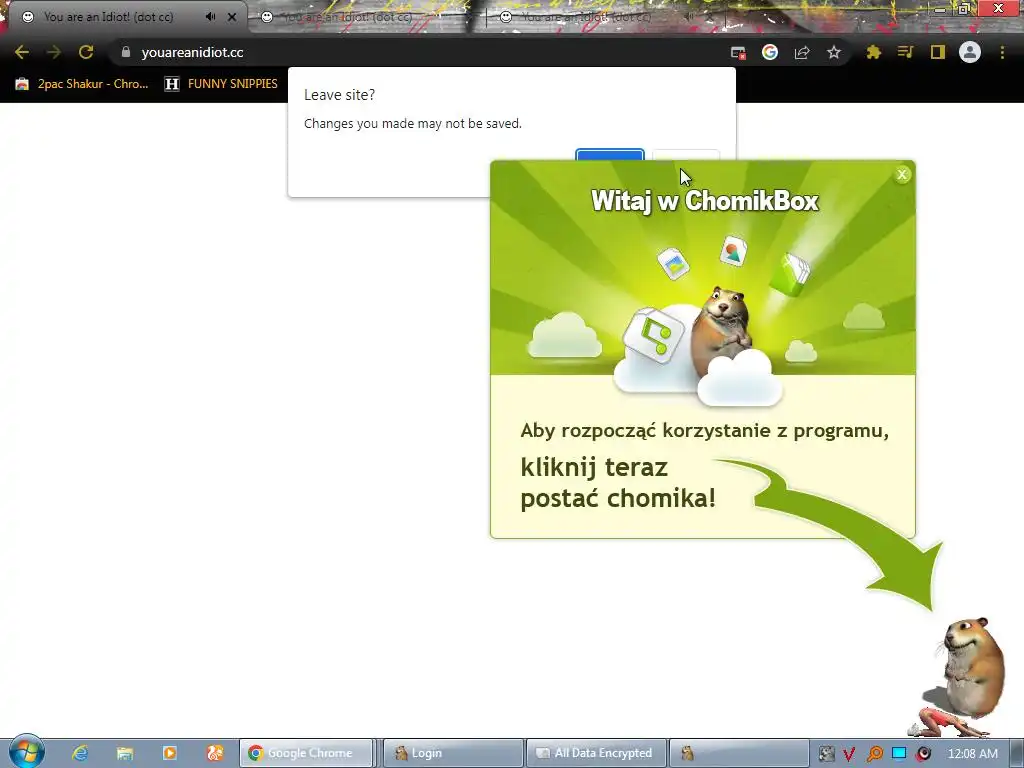Open the 12:08 AM taskbar clock
The image size is (1024, 768).
tap(972, 754)
